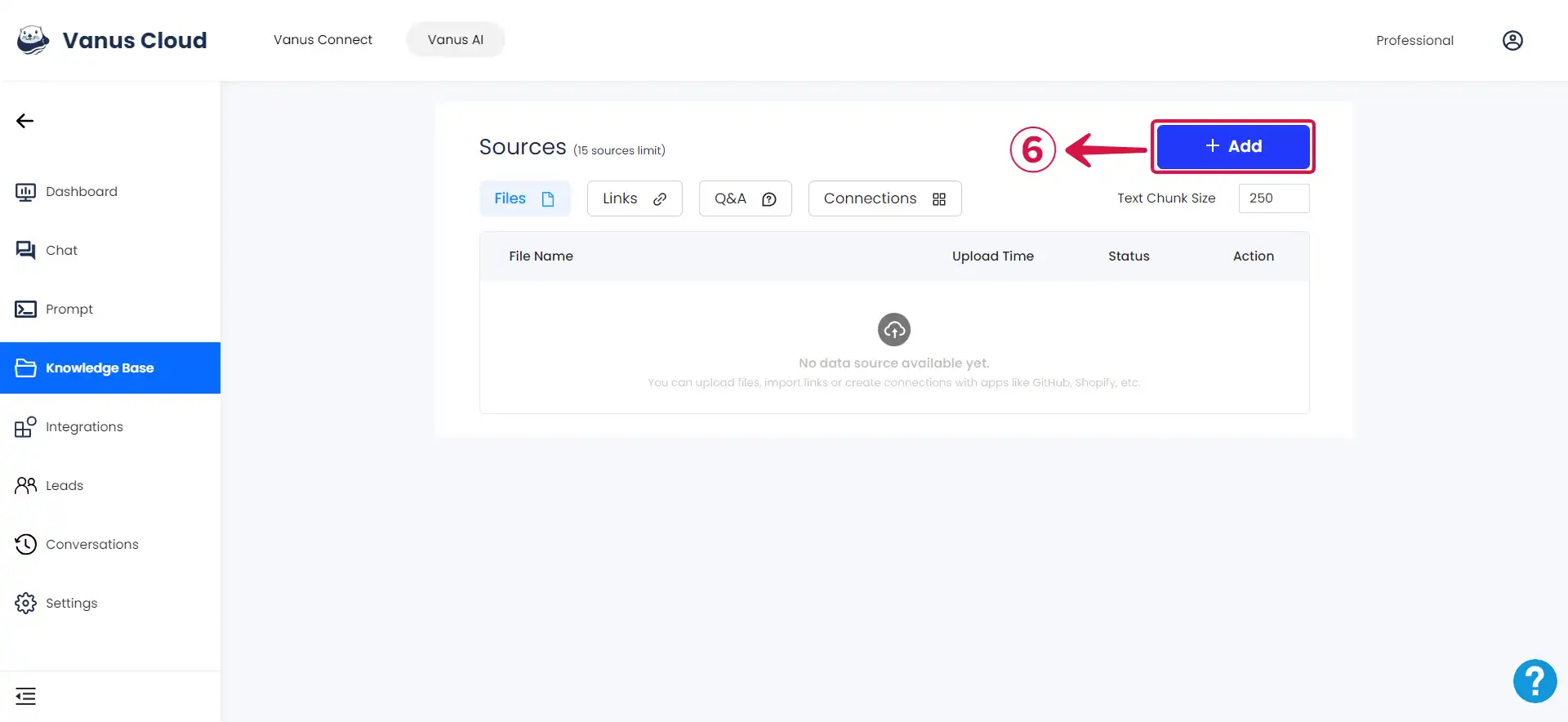Click the Text Chunk Size input field
The width and height of the screenshot is (1568, 722).
1274,198
